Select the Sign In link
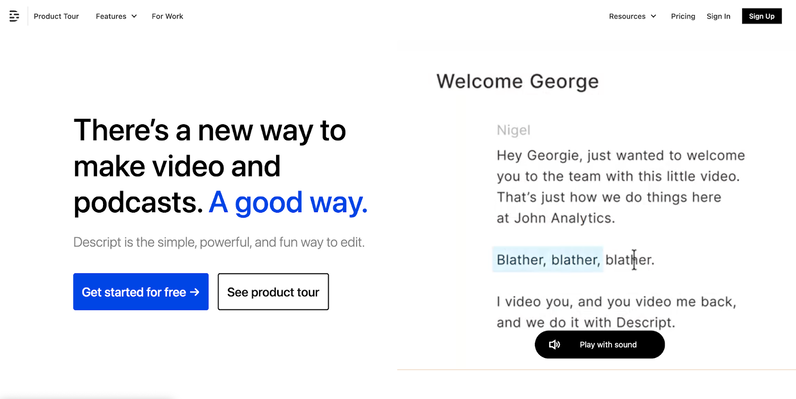796x399 pixels. (718, 16)
